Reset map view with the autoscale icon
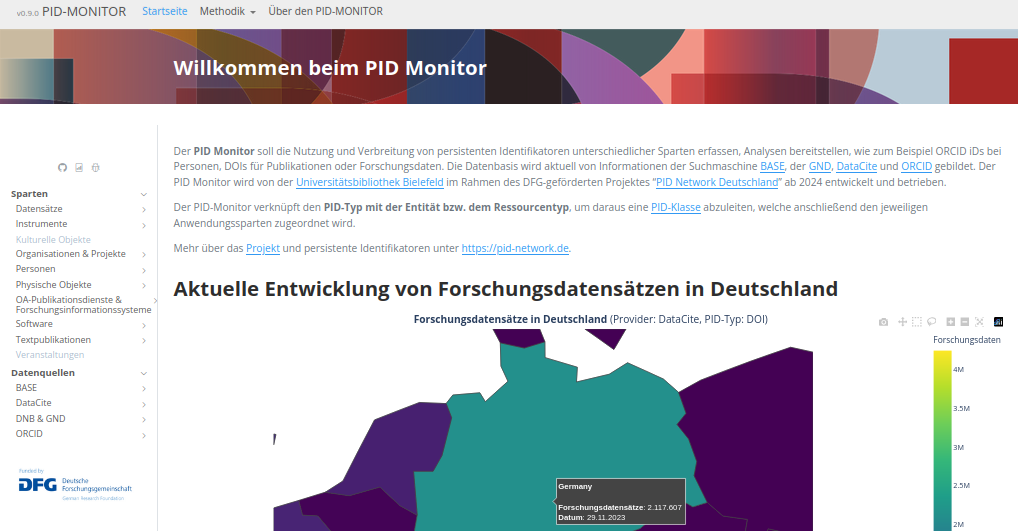Viewport: 1018px width, 531px height. pyautogui.click(x=980, y=322)
